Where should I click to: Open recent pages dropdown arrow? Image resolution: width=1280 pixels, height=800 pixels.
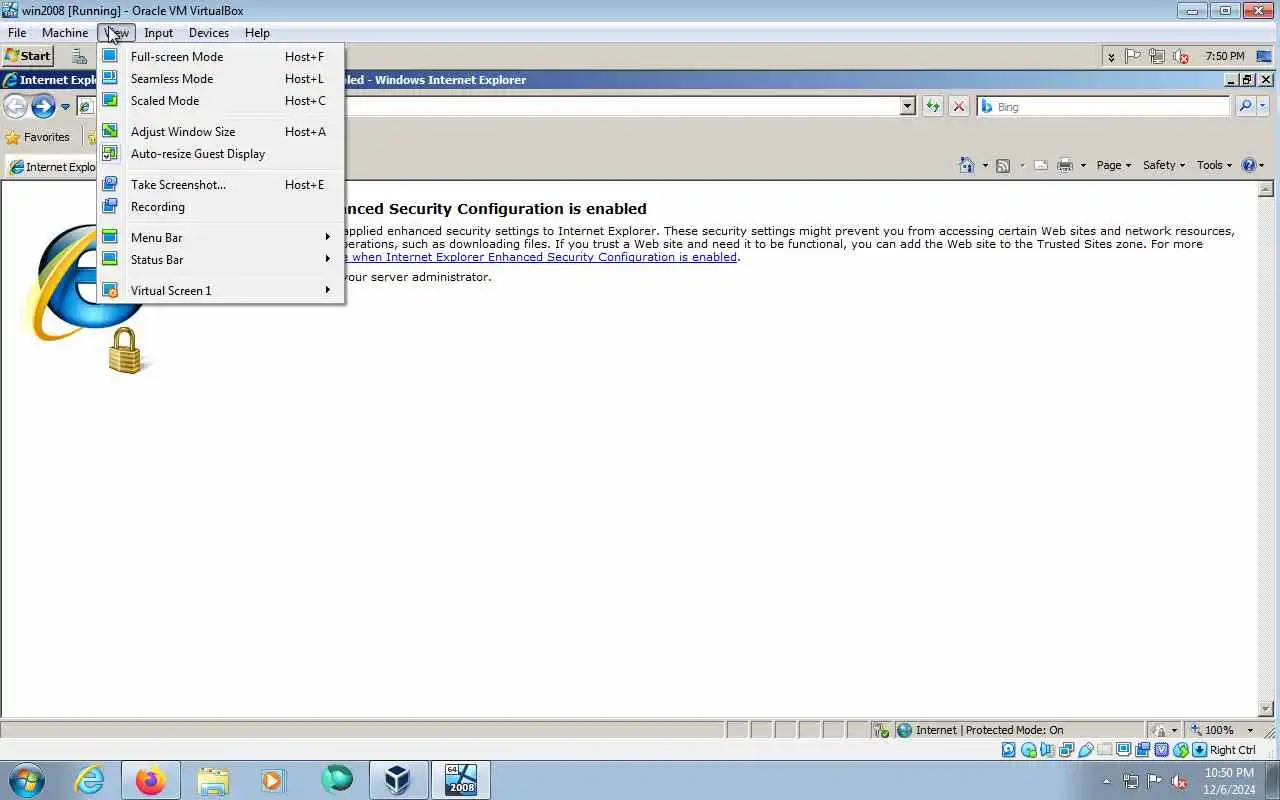click(65, 107)
